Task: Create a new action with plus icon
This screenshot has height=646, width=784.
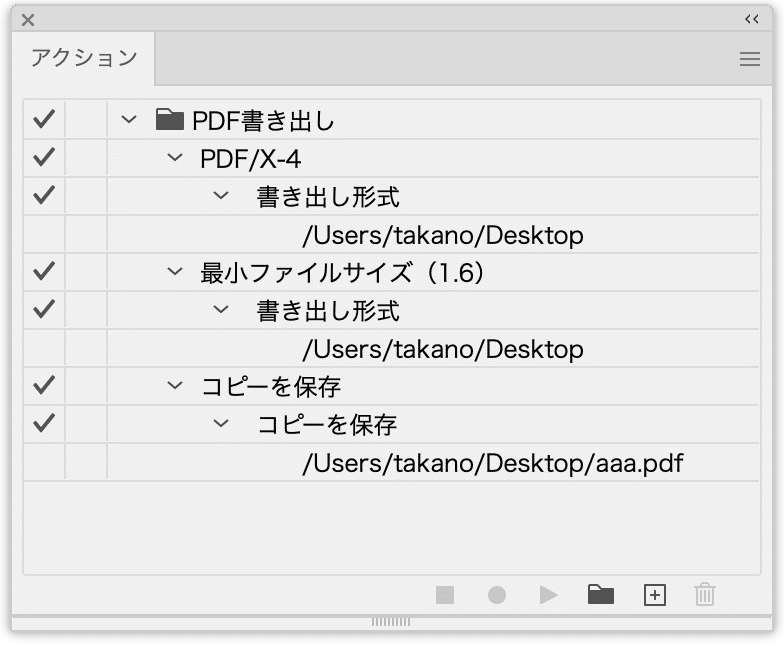Action: pyautogui.click(x=654, y=595)
